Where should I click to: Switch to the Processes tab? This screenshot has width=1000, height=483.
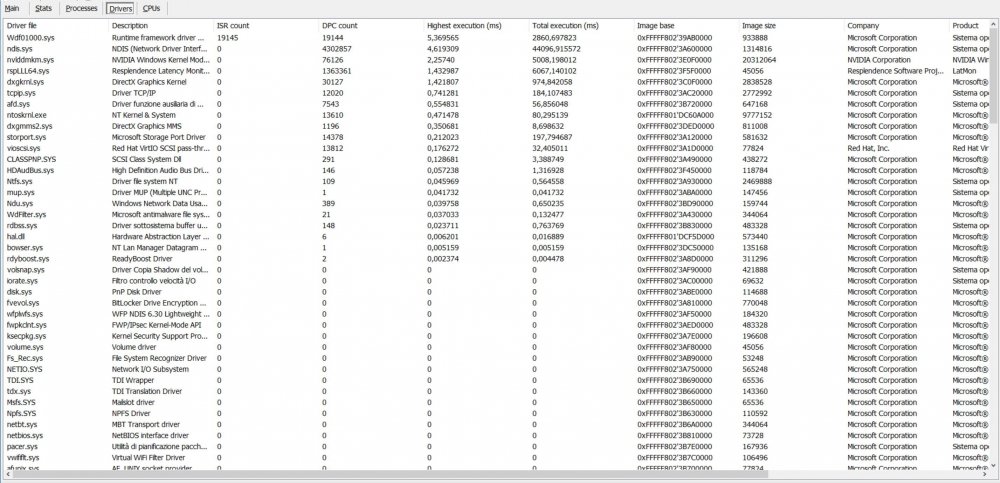tap(82, 8)
